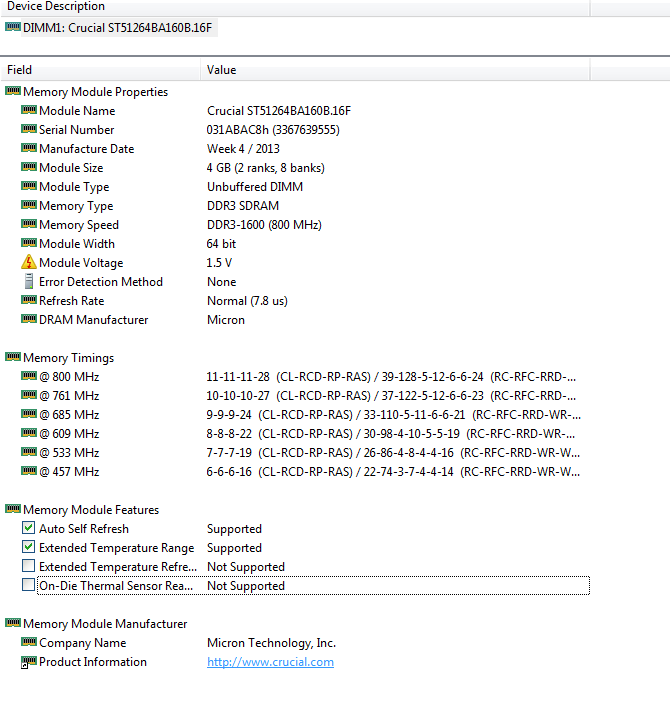Click the value Micron Technology, Inc.
Image resolution: width=670 pixels, height=721 pixels.
271,643
